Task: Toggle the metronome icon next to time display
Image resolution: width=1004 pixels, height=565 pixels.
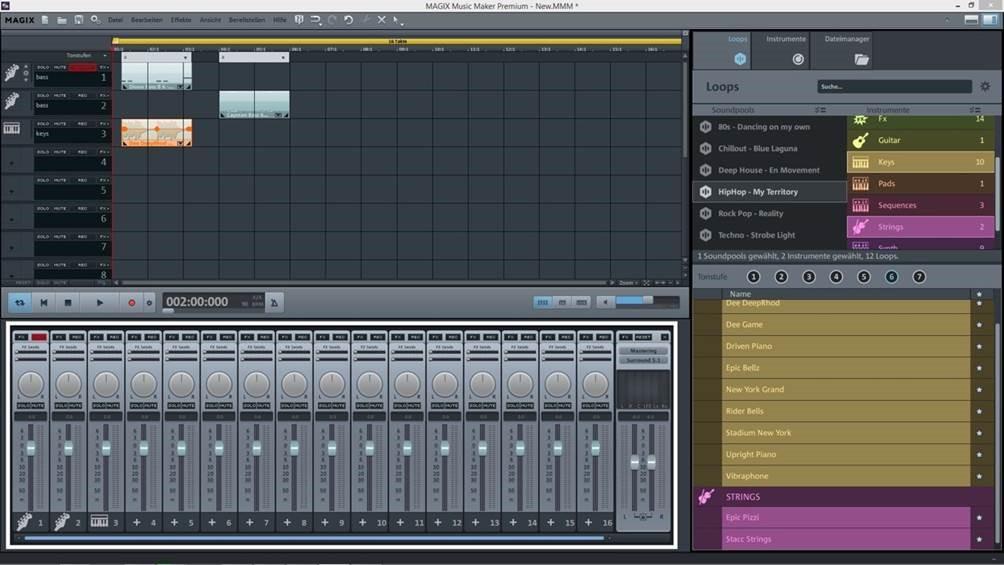Action: [x=275, y=302]
